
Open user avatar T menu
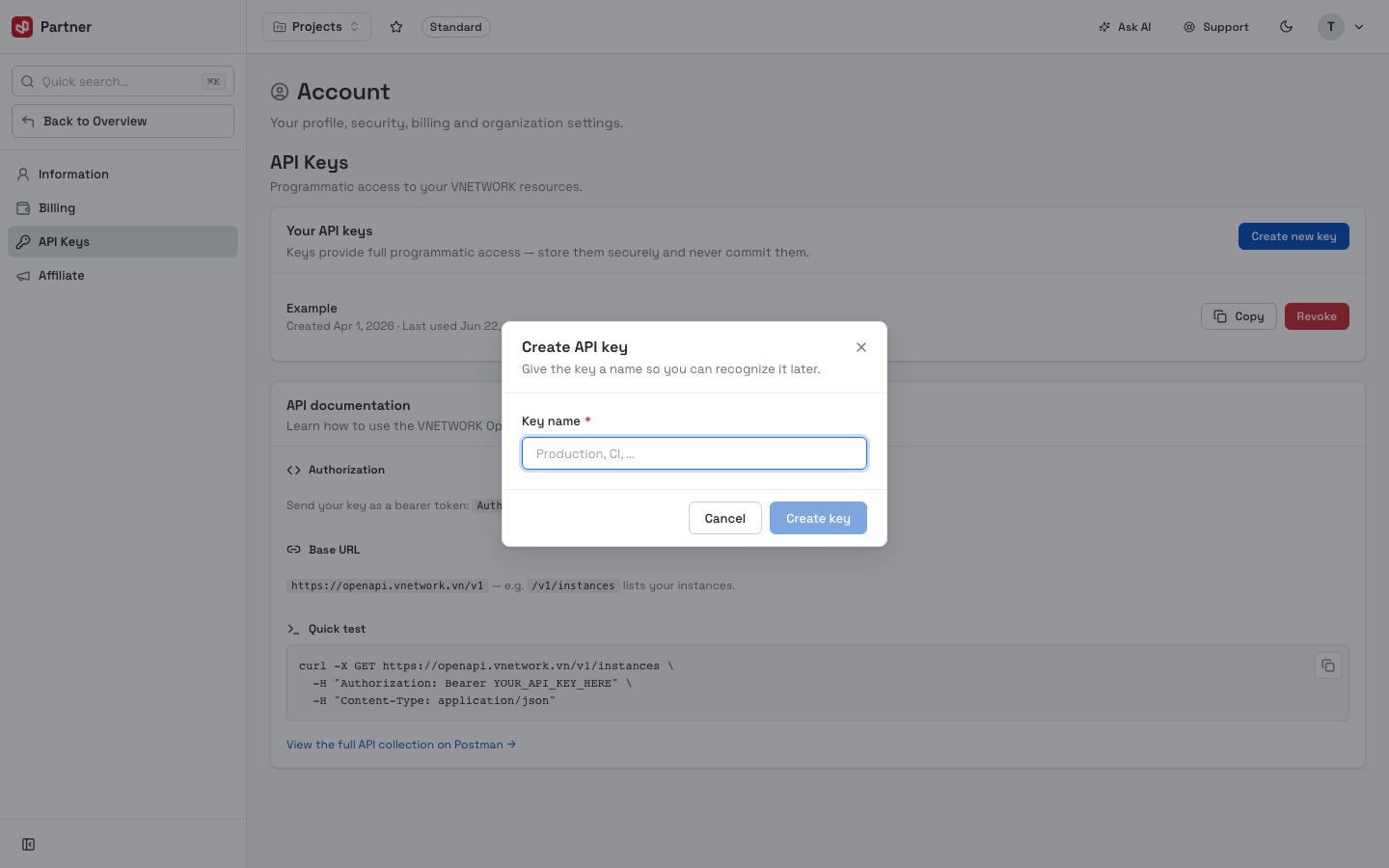[1331, 27]
